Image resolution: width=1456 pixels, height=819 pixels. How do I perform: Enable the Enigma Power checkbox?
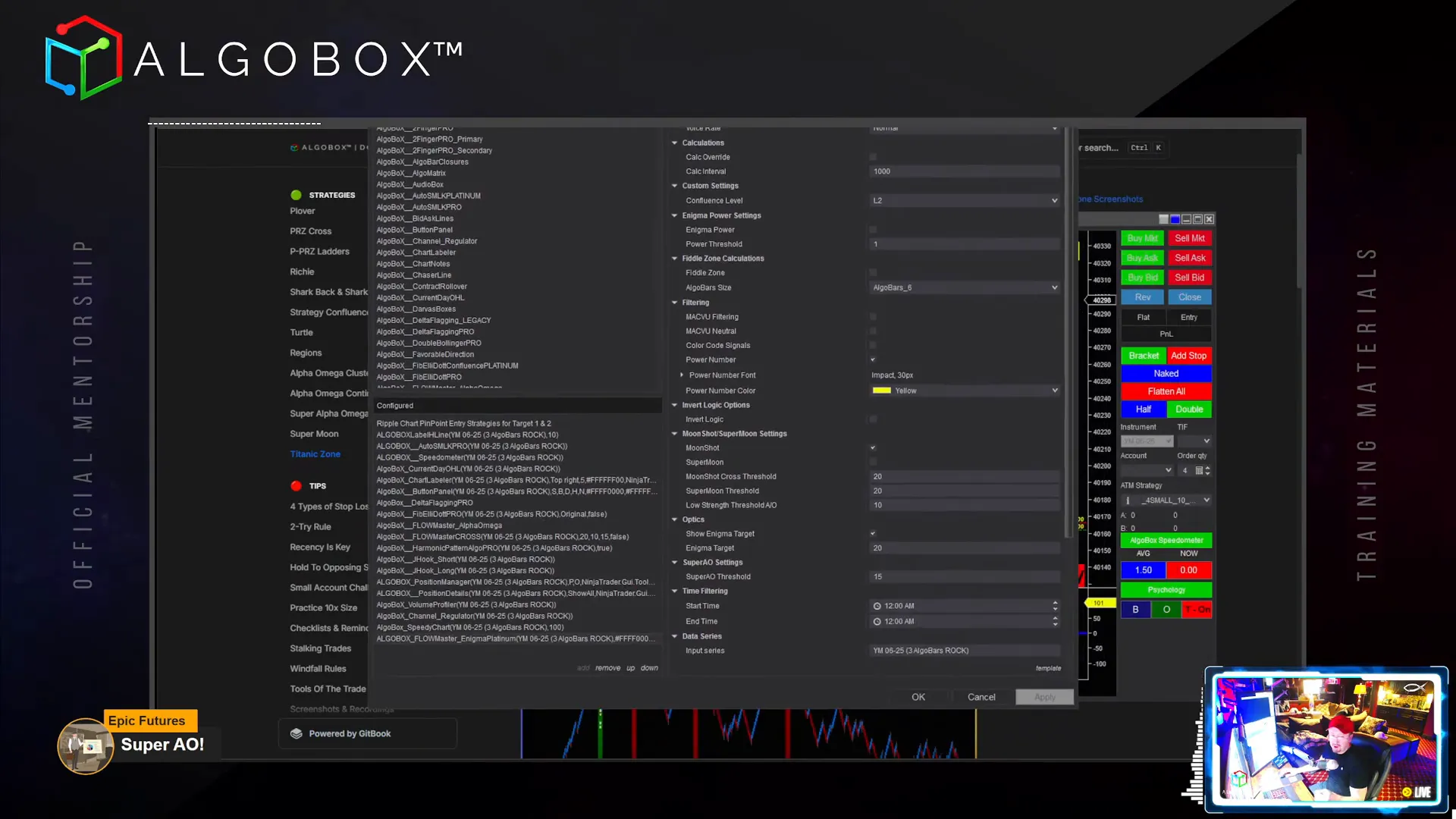click(873, 230)
